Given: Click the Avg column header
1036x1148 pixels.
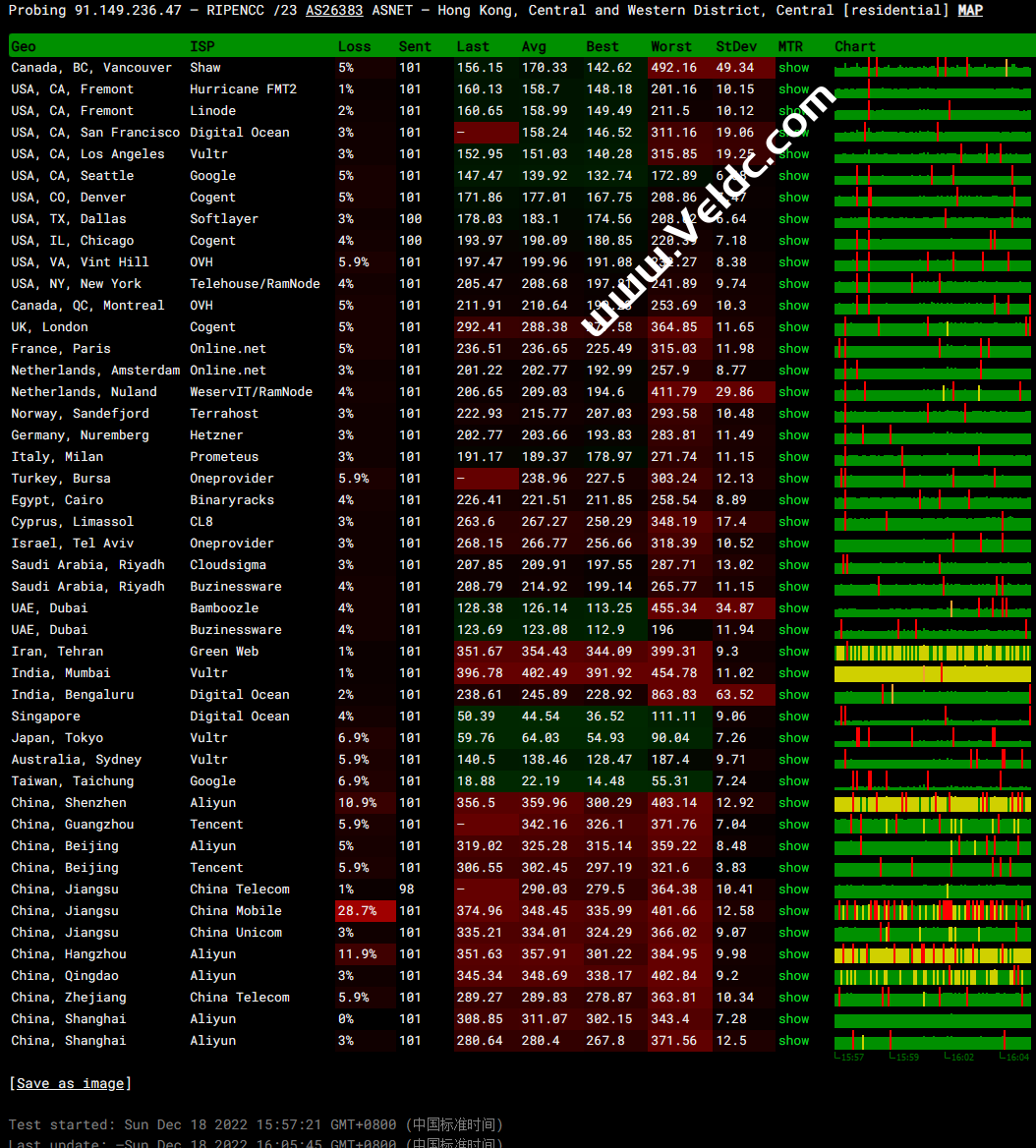Looking at the screenshot, I should click(x=534, y=46).
